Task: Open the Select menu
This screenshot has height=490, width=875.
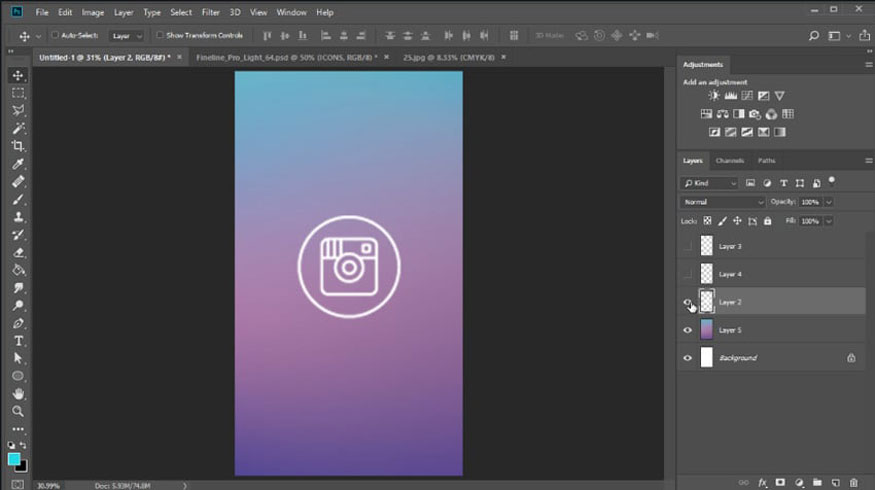Action: point(181,12)
